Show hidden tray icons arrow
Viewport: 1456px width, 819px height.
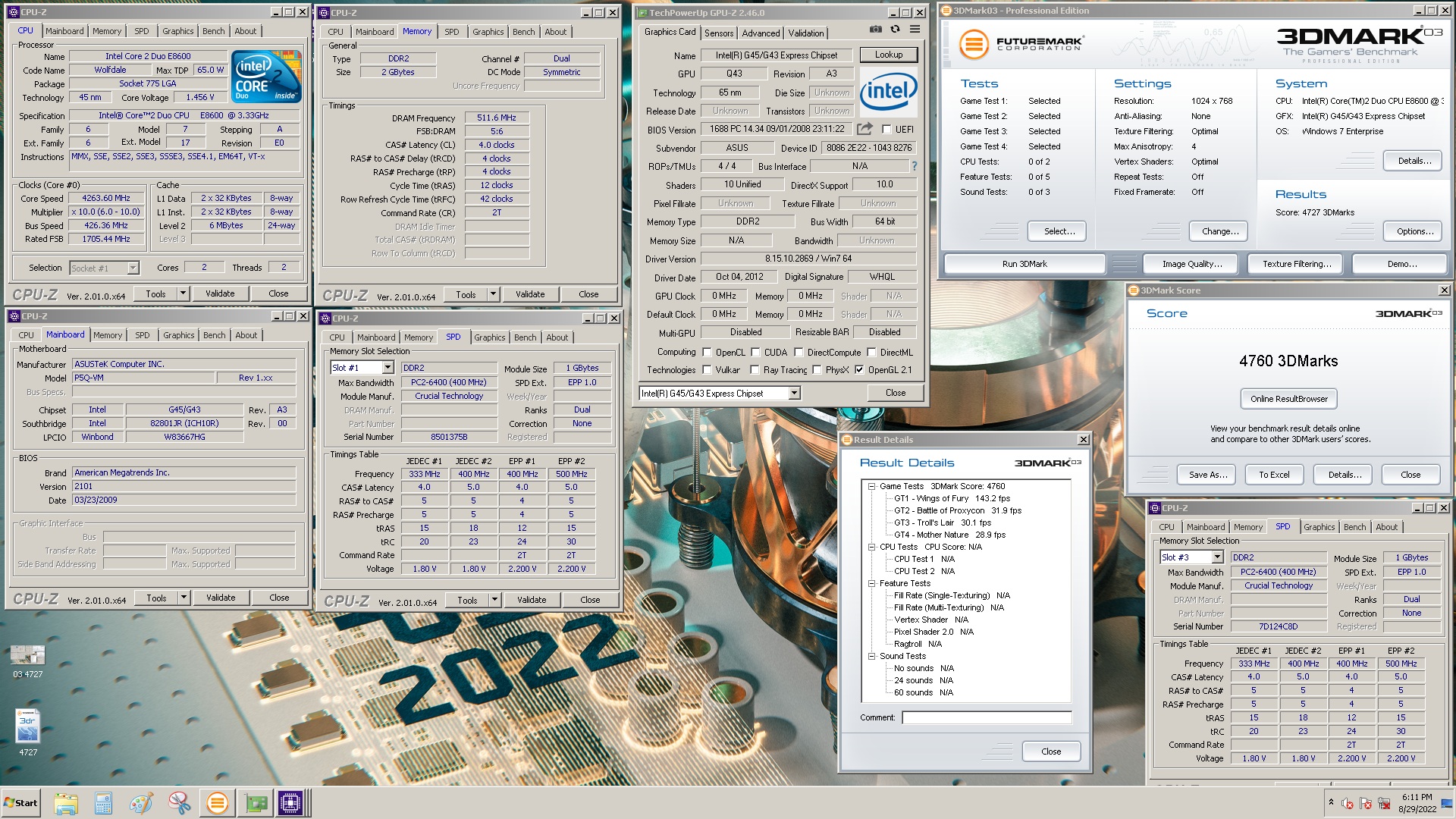[1331, 802]
